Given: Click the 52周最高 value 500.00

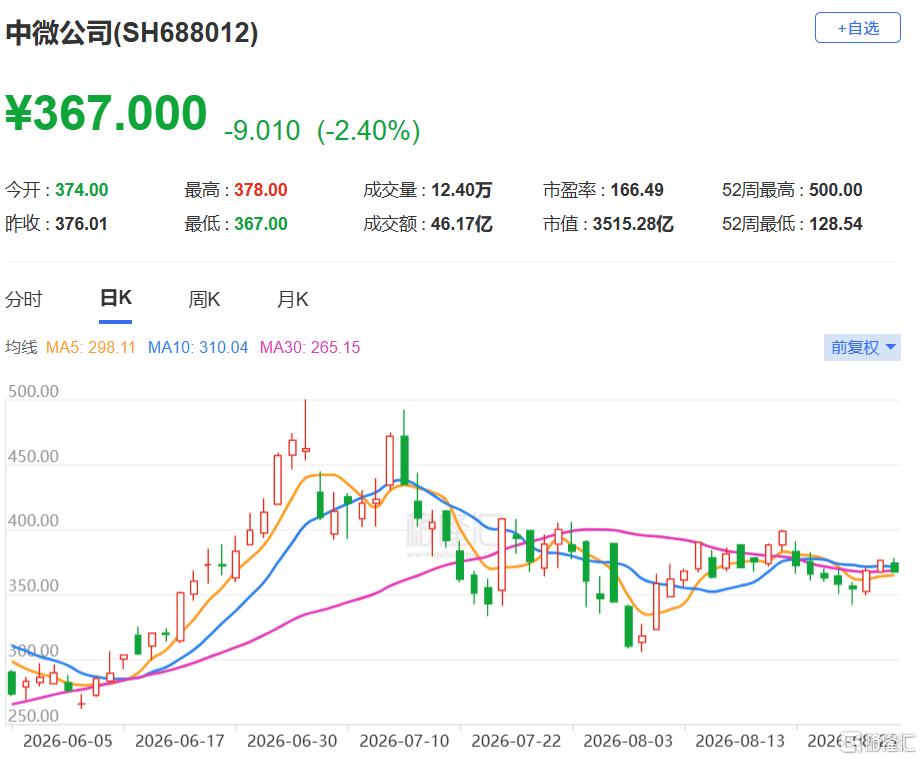Looking at the screenshot, I should point(836,190).
